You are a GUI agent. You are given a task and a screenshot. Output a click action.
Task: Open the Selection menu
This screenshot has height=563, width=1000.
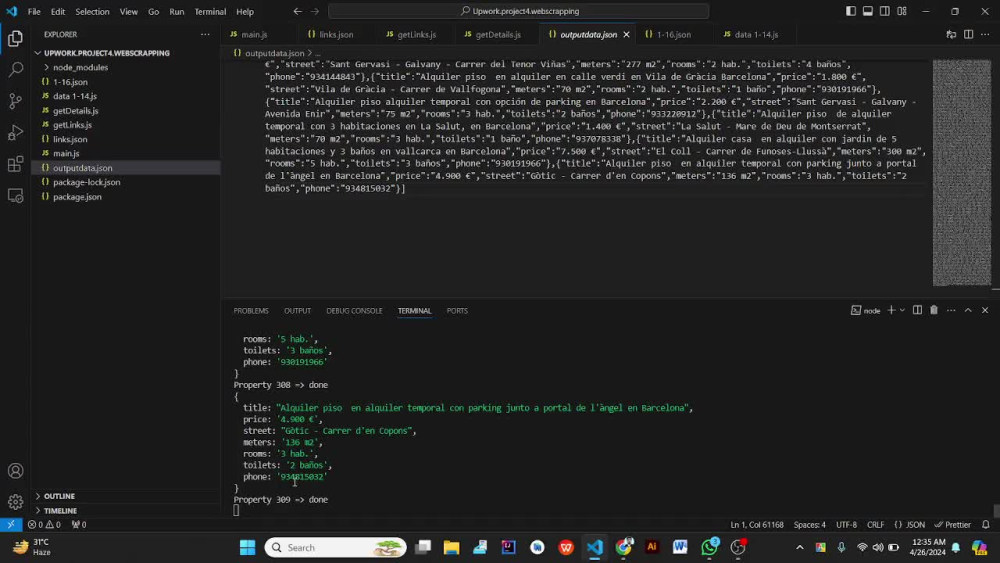click(92, 11)
